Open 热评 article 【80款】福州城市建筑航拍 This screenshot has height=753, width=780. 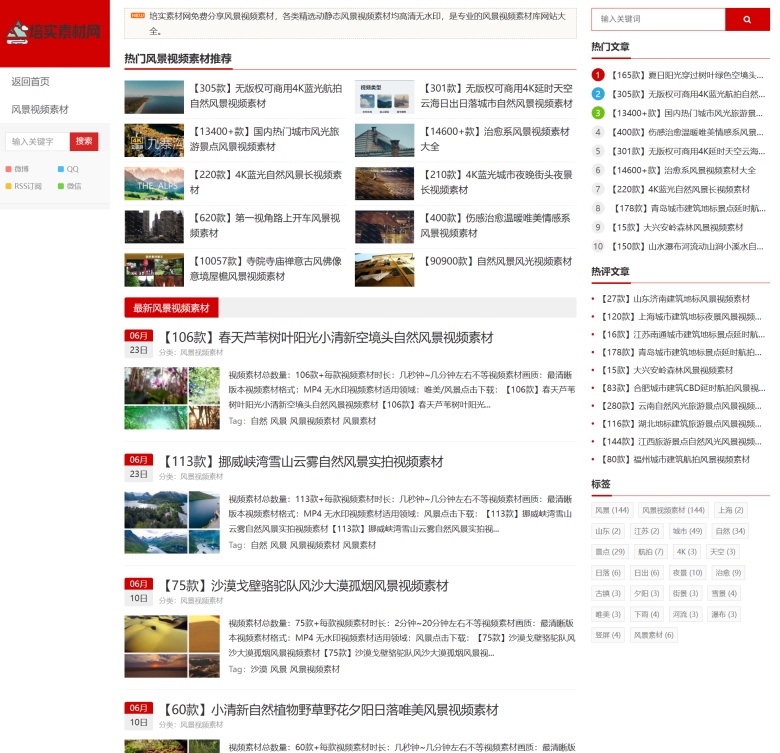point(675,460)
